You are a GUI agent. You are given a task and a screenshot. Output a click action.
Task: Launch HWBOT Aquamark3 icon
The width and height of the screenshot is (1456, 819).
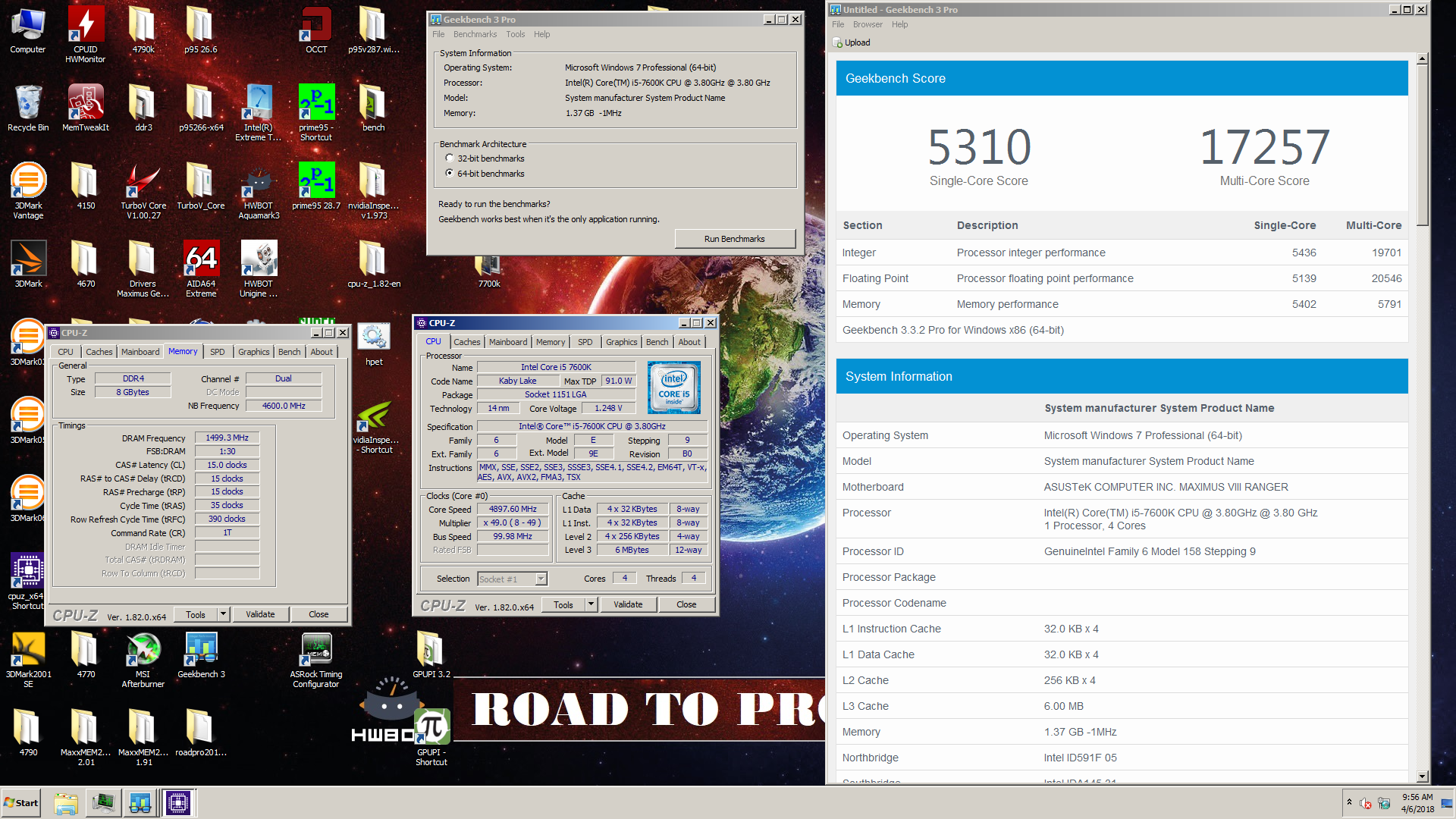(x=259, y=190)
